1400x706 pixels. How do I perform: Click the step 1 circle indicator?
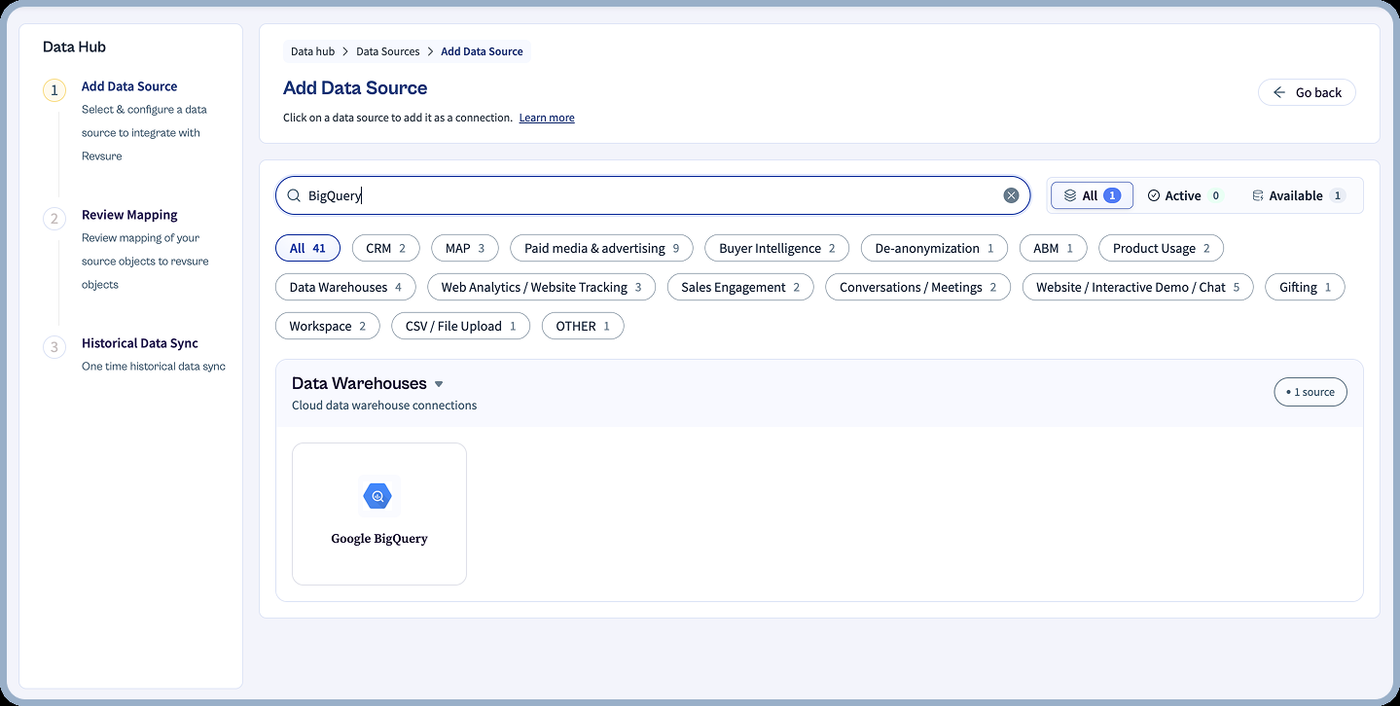point(54,90)
